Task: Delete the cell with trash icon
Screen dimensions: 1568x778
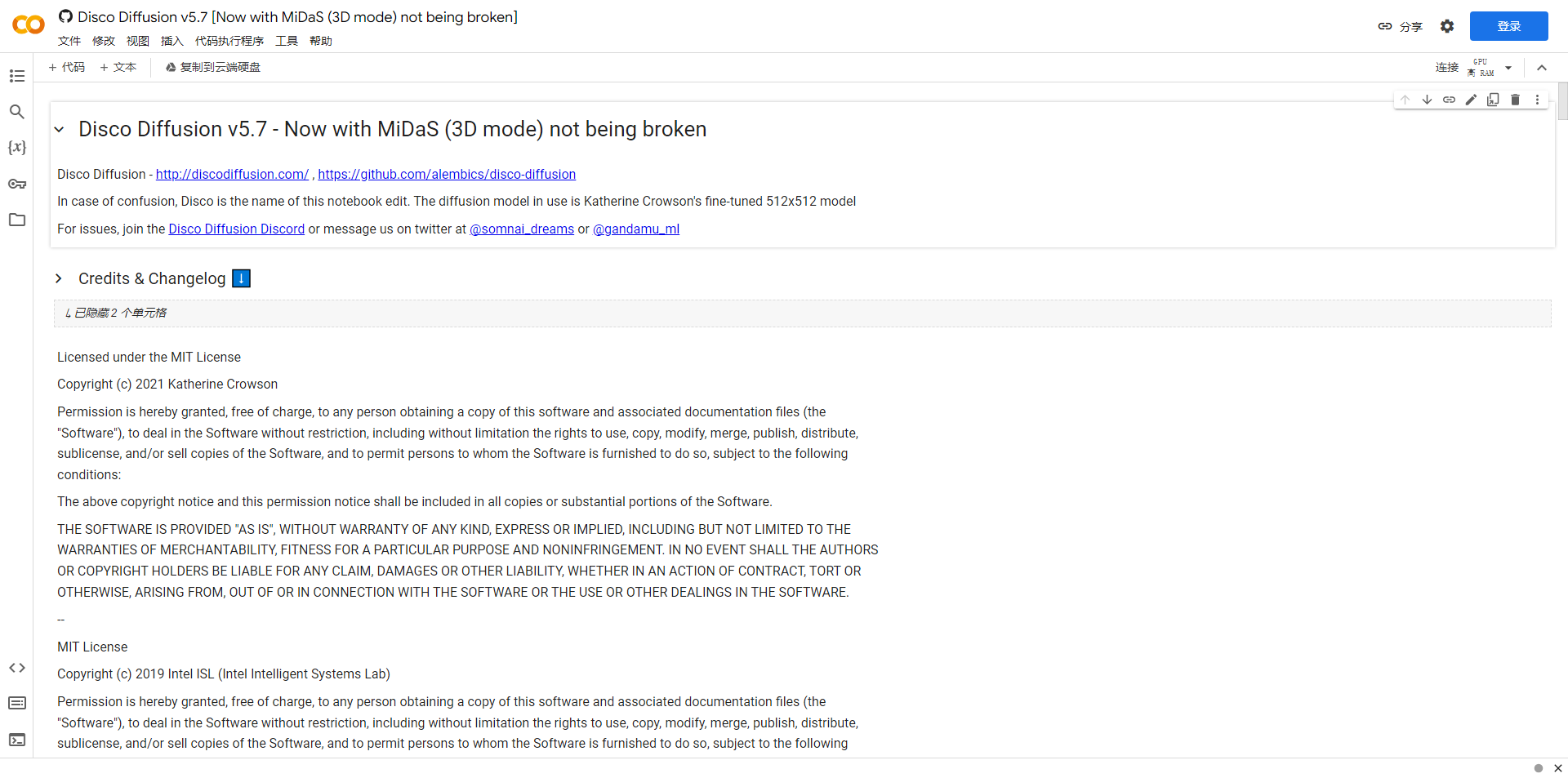Action: pos(1515,100)
